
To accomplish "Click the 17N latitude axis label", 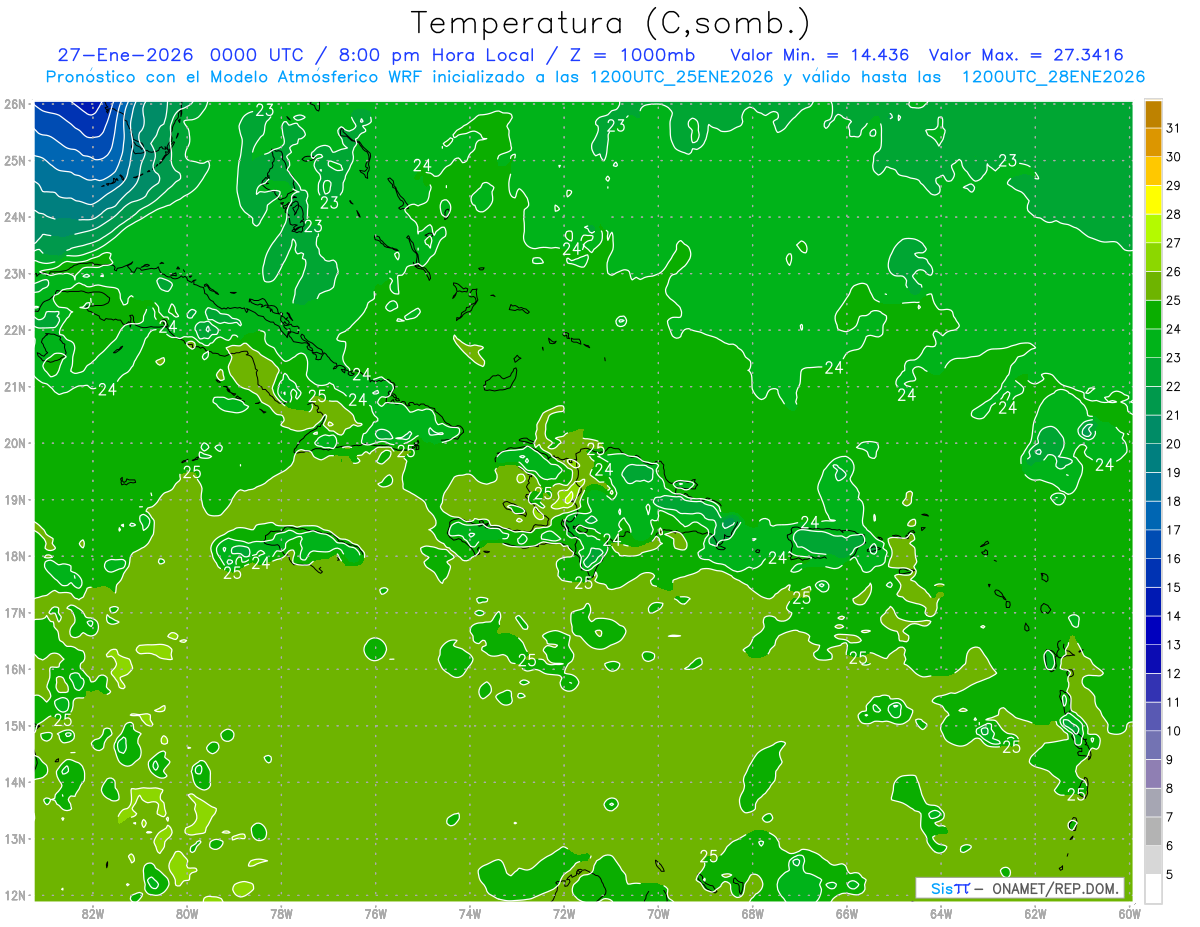I will [x=14, y=612].
